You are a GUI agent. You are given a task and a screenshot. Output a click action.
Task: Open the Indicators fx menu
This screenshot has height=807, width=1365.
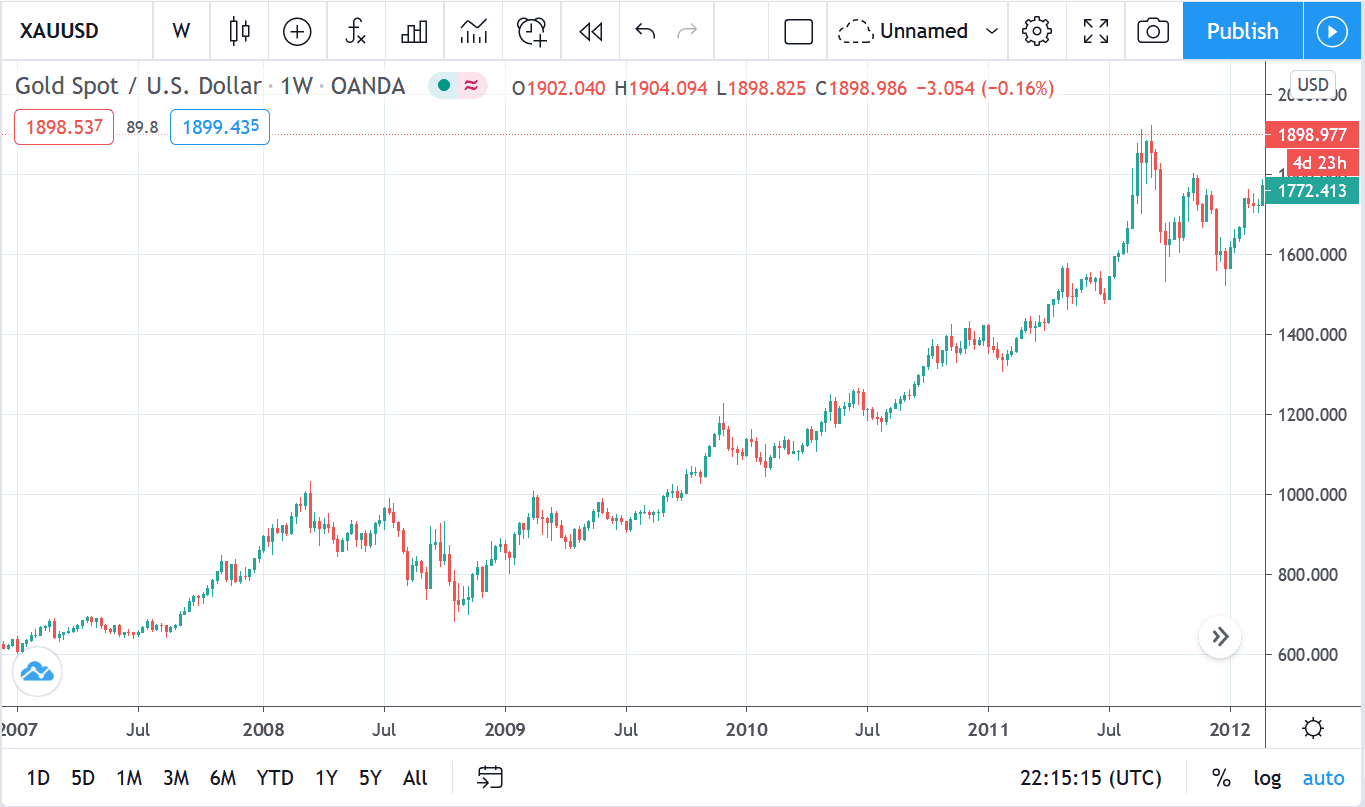click(x=355, y=31)
